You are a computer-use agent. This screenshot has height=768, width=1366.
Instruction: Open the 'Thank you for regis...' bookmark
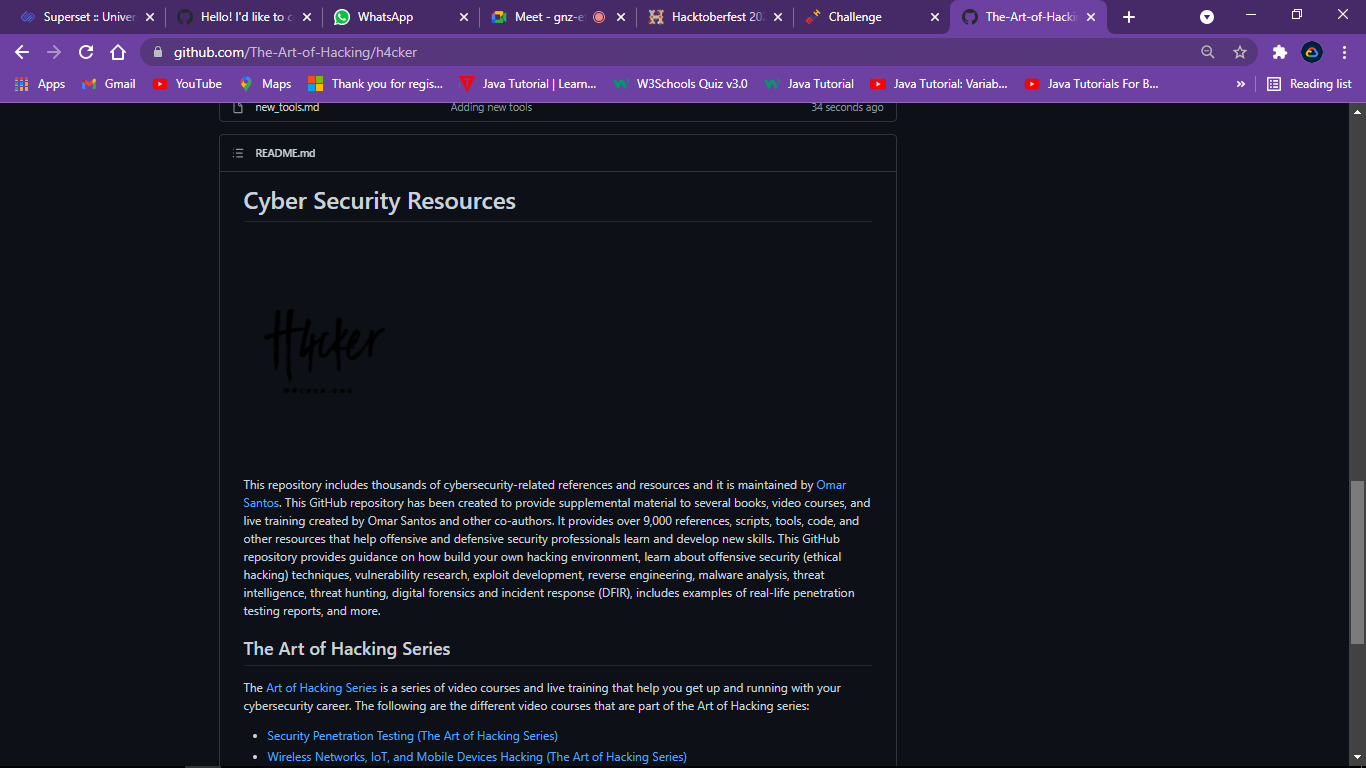375,84
